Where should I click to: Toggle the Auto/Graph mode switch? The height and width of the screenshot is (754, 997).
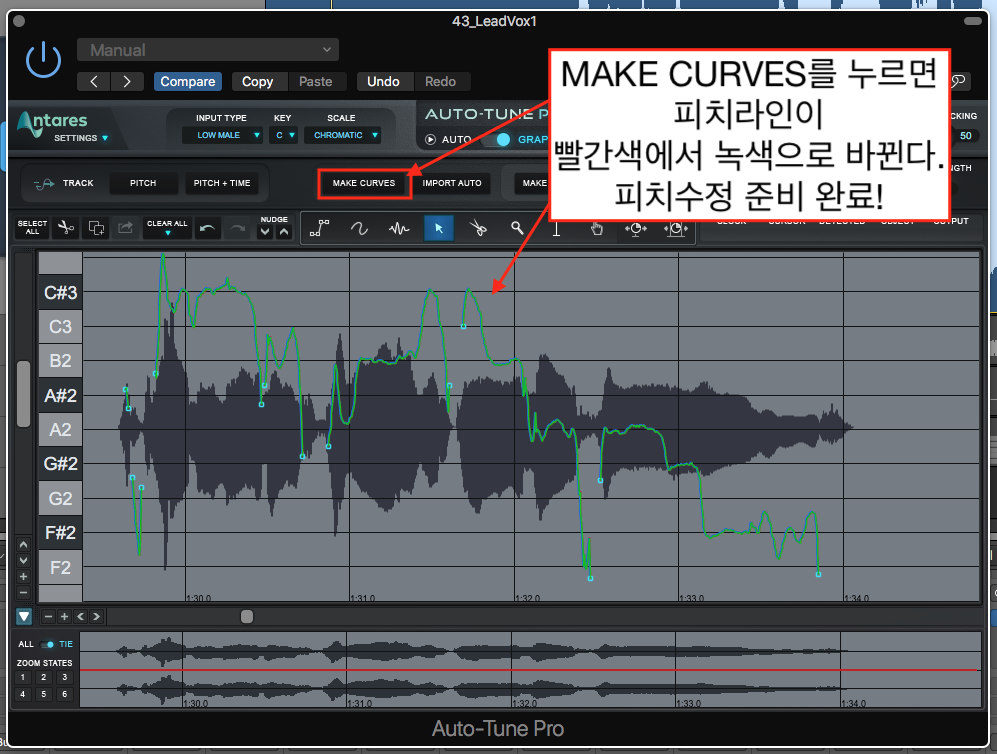click(x=498, y=139)
